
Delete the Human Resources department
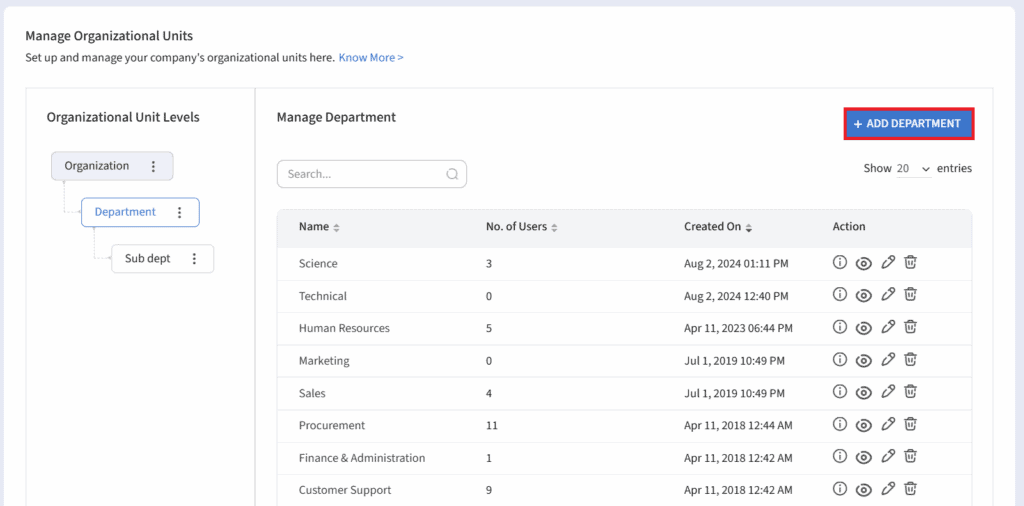point(910,327)
